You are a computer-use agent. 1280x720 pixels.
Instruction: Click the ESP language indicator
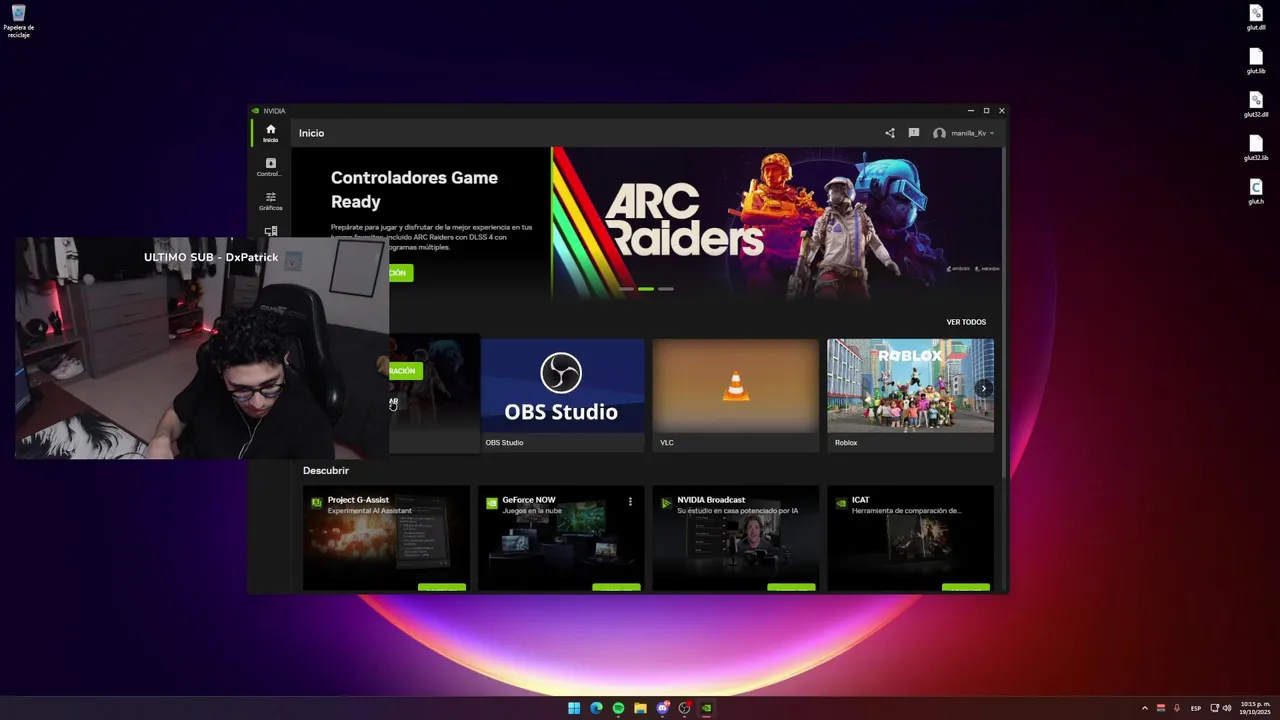click(x=1196, y=708)
